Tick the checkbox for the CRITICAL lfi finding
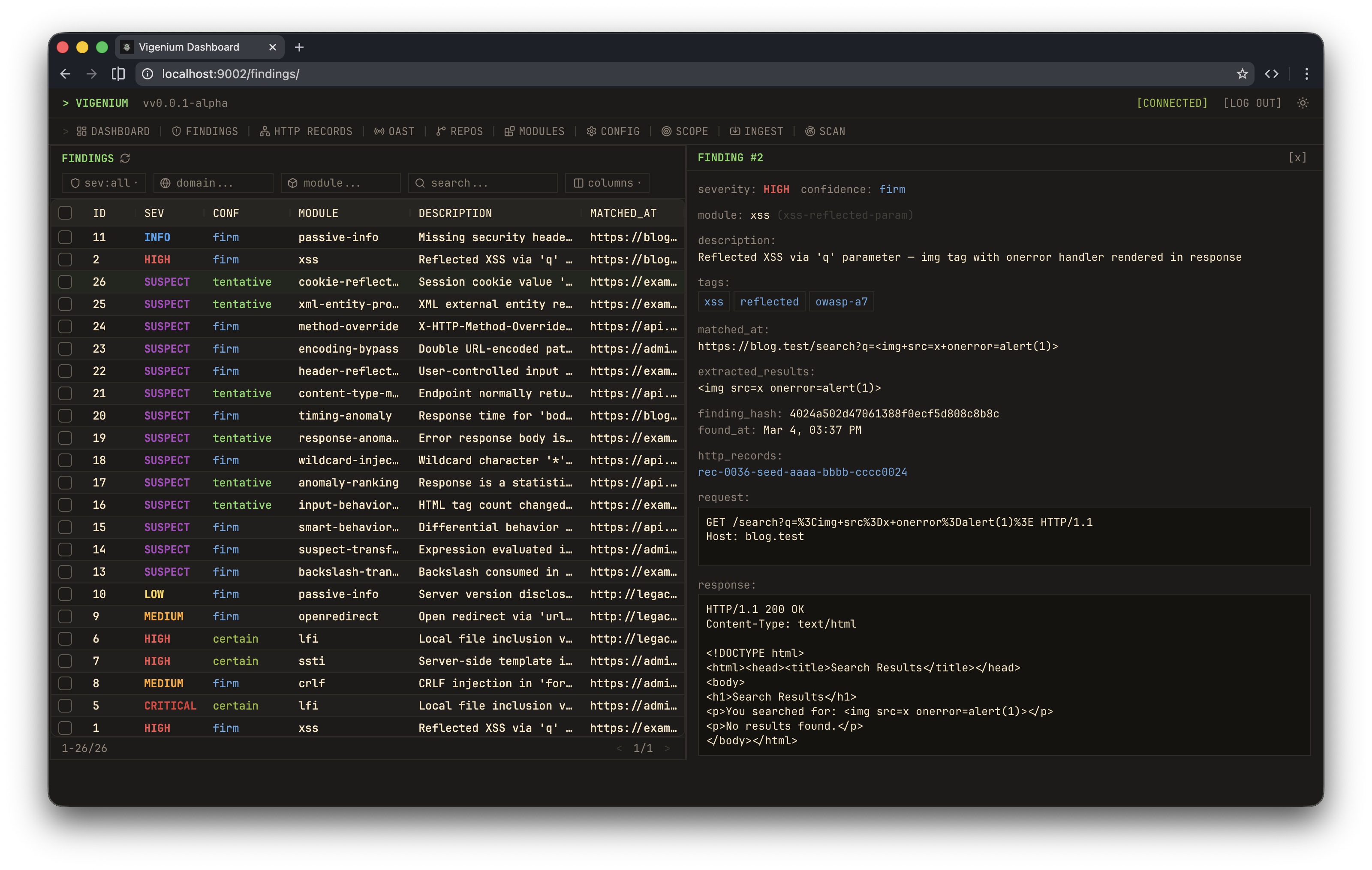 pyautogui.click(x=65, y=706)
